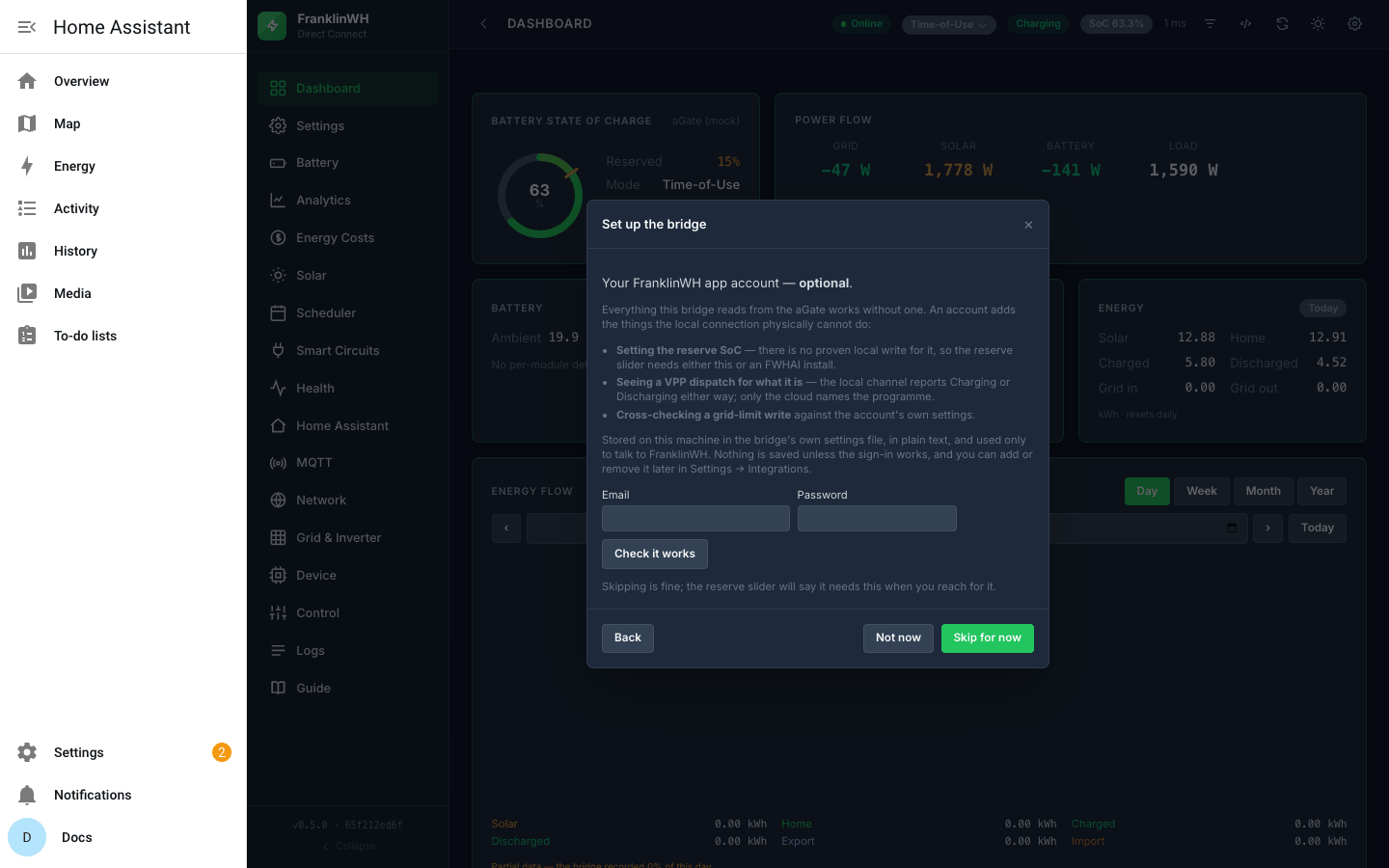Screen dimensions: 1389x868
Task: Open the Scheduler page in FranklinWH menu
Action: 347,313
